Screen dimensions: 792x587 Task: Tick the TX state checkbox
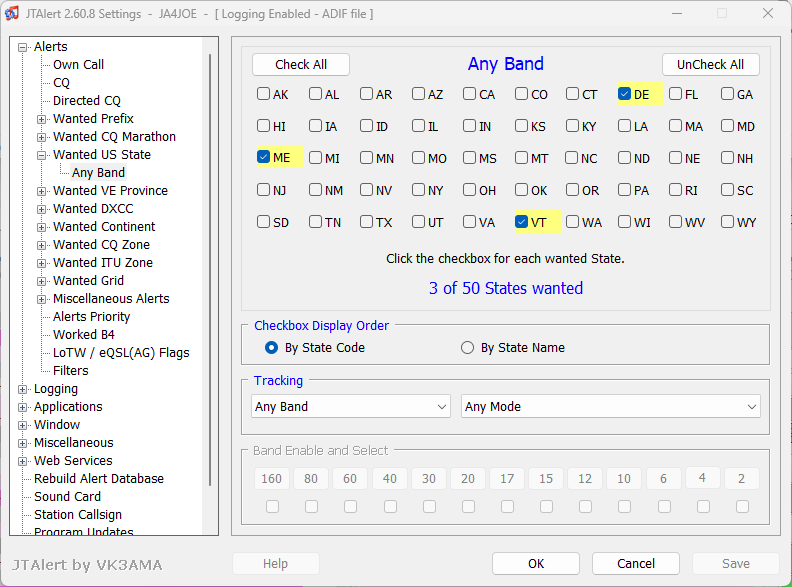click(x=366, y=222)
